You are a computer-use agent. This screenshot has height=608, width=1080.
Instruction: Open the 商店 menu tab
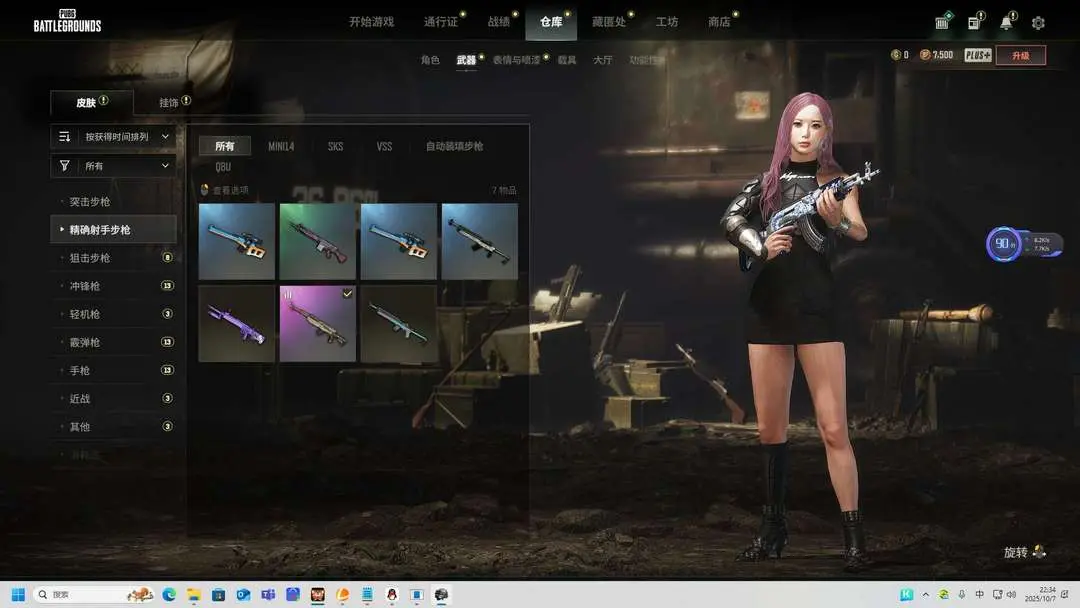pos(718,22)
